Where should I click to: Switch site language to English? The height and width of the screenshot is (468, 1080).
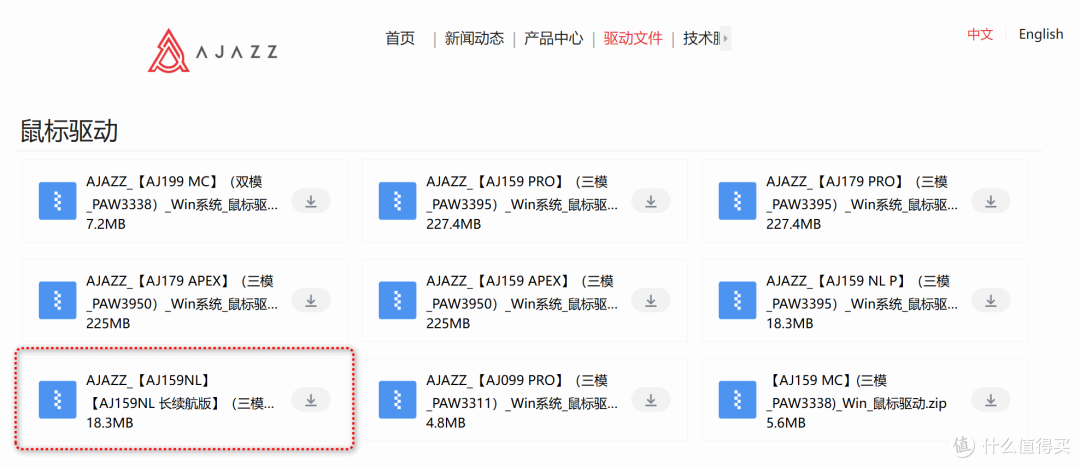point(1041,34)
